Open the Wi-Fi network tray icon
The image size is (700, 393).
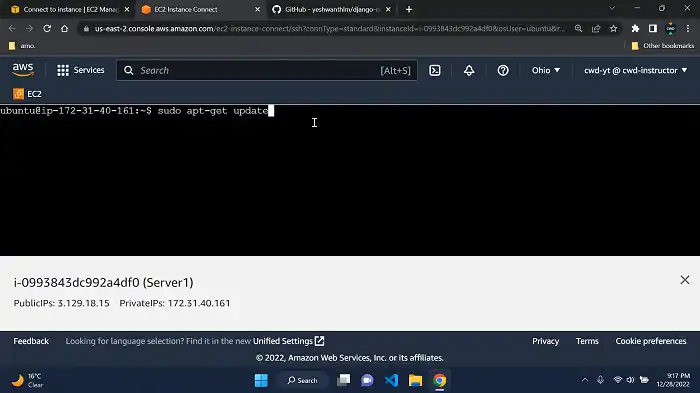618,380
